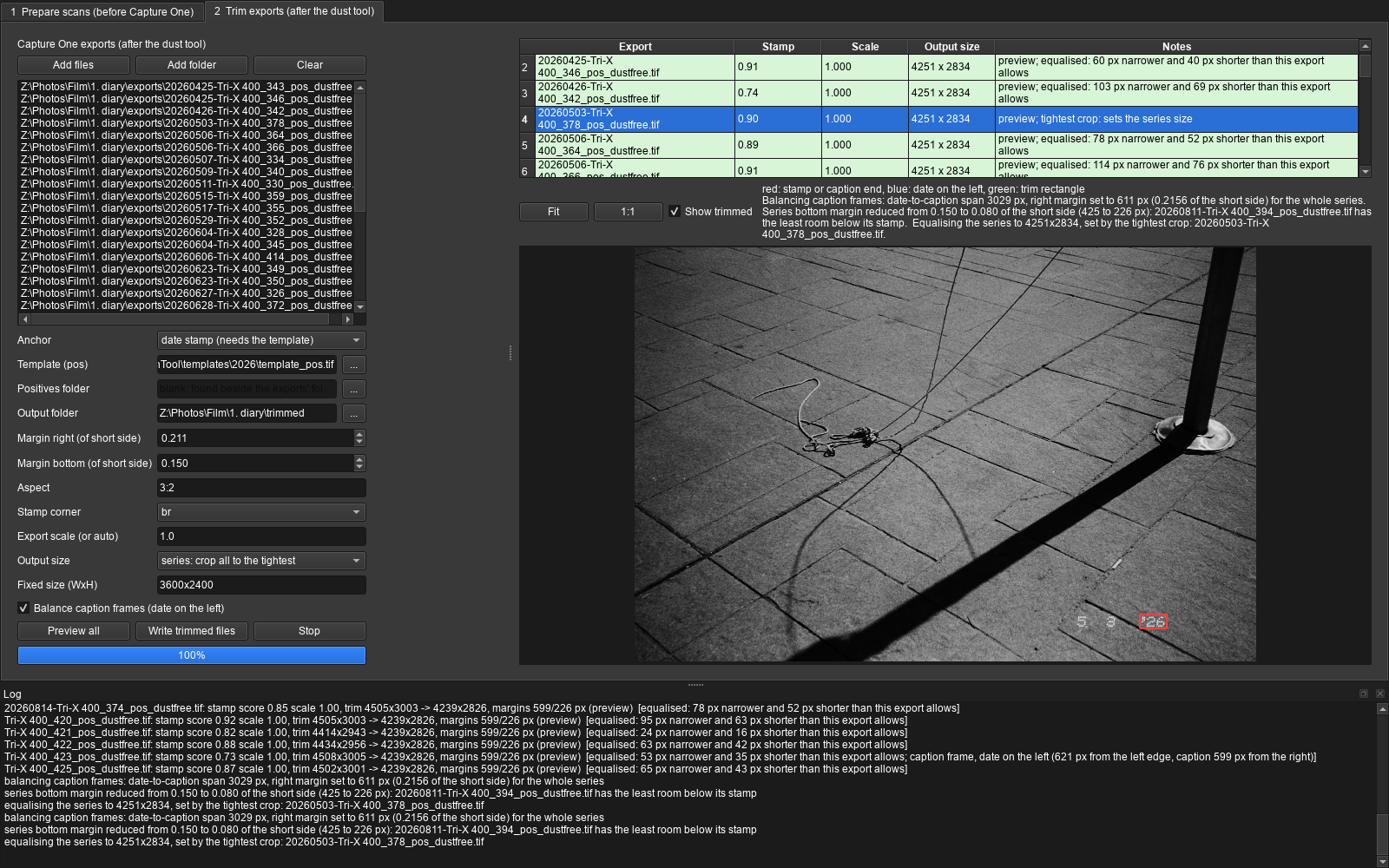Select table row 3 header
Image resolution: width=1389 pixels, height=868 pixels.
pos(527,93)
